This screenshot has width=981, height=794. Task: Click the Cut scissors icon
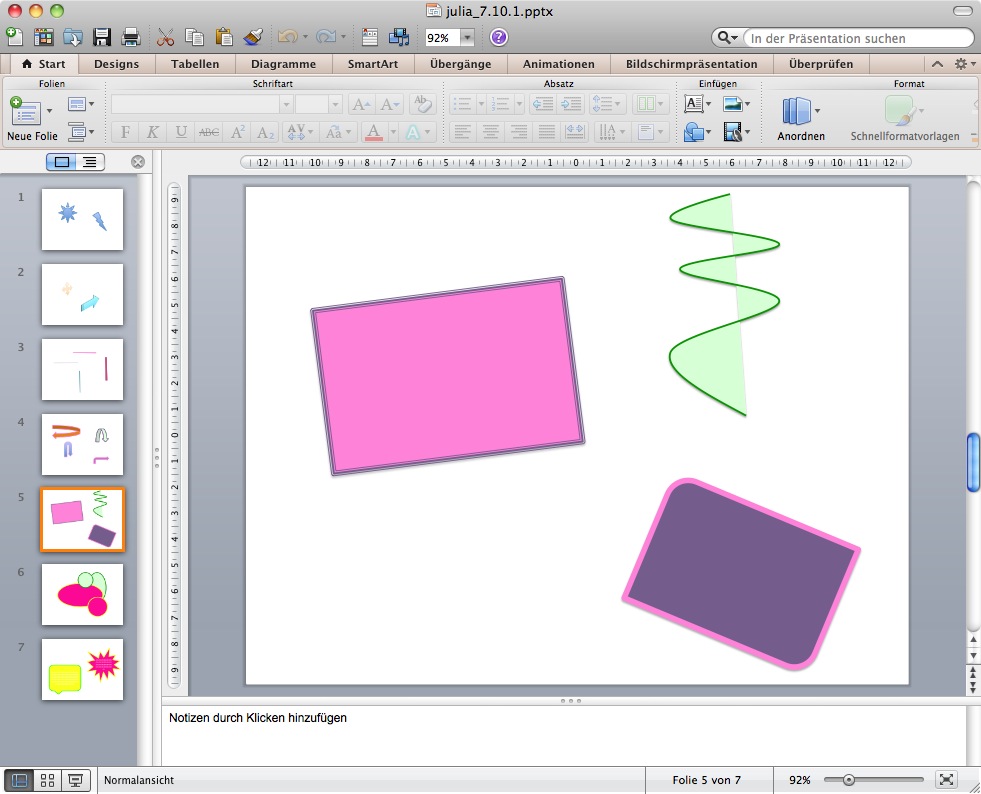pos(166,38)
